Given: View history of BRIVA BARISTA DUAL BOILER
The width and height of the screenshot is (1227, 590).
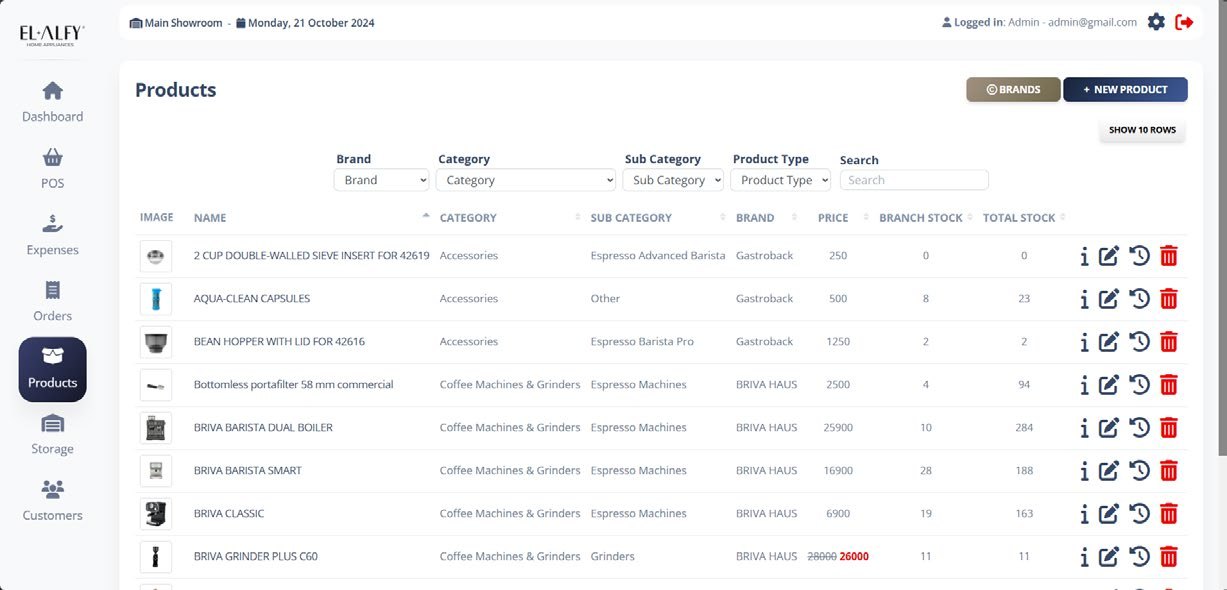Looking at the screenshot, I should pos(1139,428).
